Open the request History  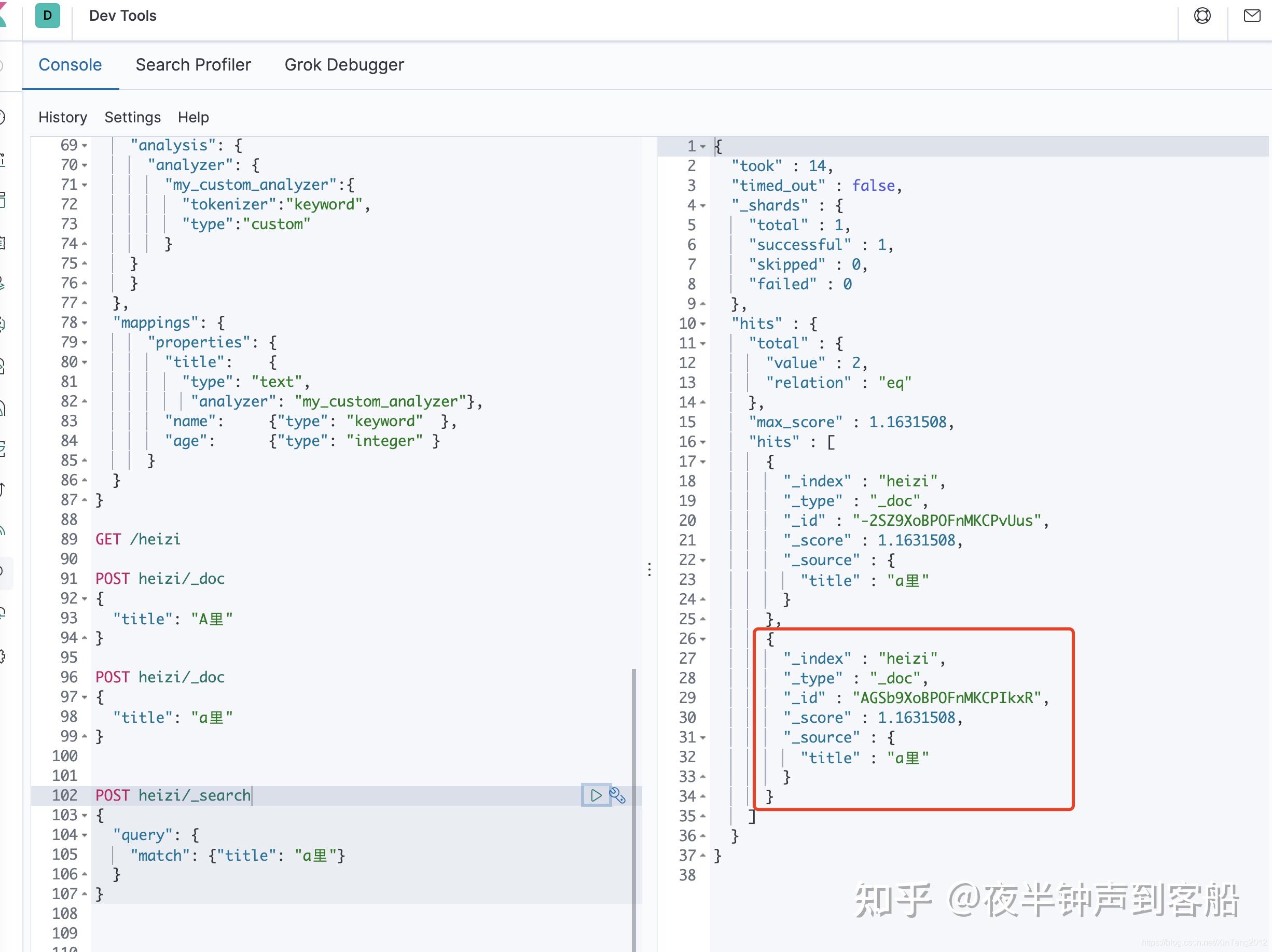pyautogui.click(x=63, y=117)
